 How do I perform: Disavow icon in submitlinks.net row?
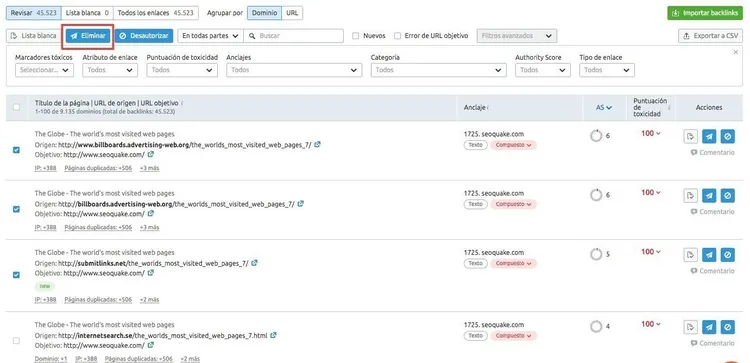pyautogui.click(x=728, y=255)
